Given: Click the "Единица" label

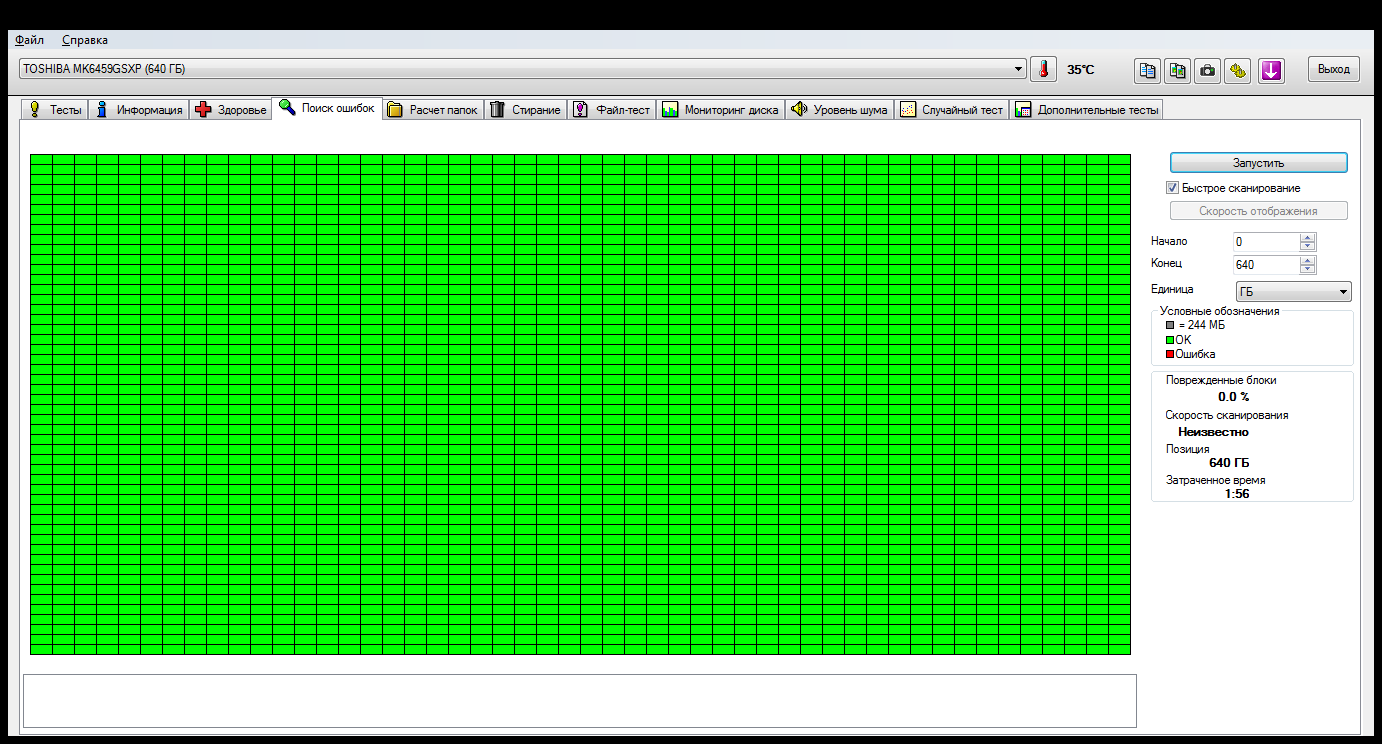Looking at the screenshot, I should pos(1172,289).
